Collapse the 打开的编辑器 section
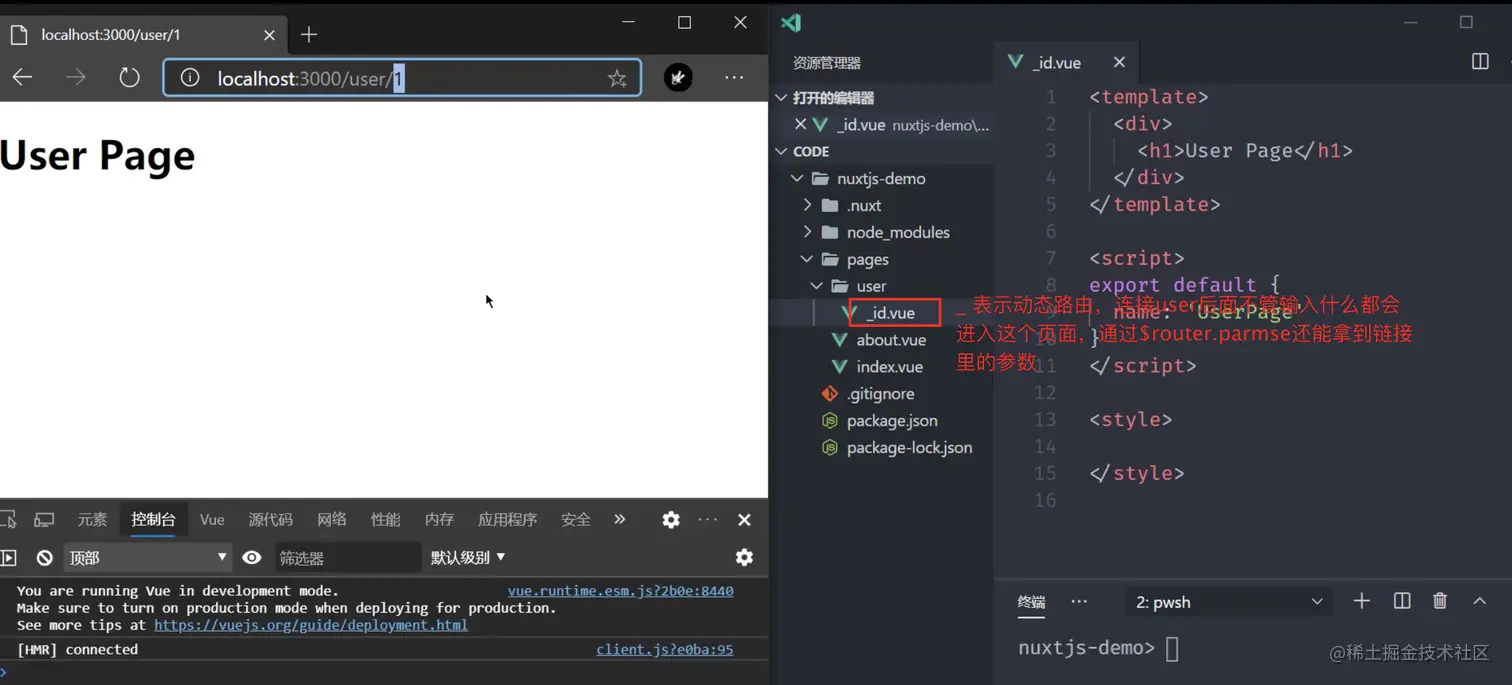This screenshot has width=1512, height=685. tap(781, 98)
